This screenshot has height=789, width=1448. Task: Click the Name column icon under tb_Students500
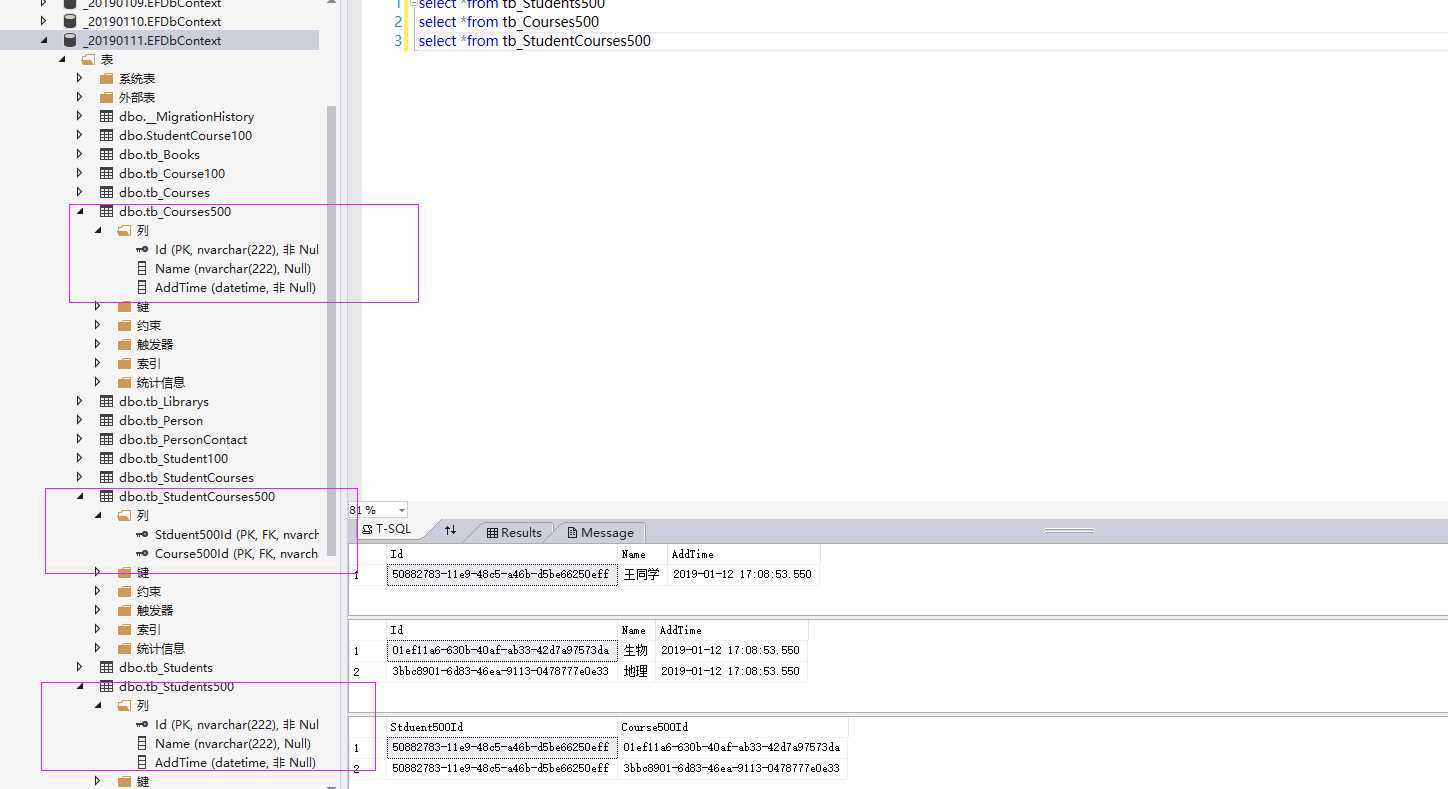pos(142,744)
